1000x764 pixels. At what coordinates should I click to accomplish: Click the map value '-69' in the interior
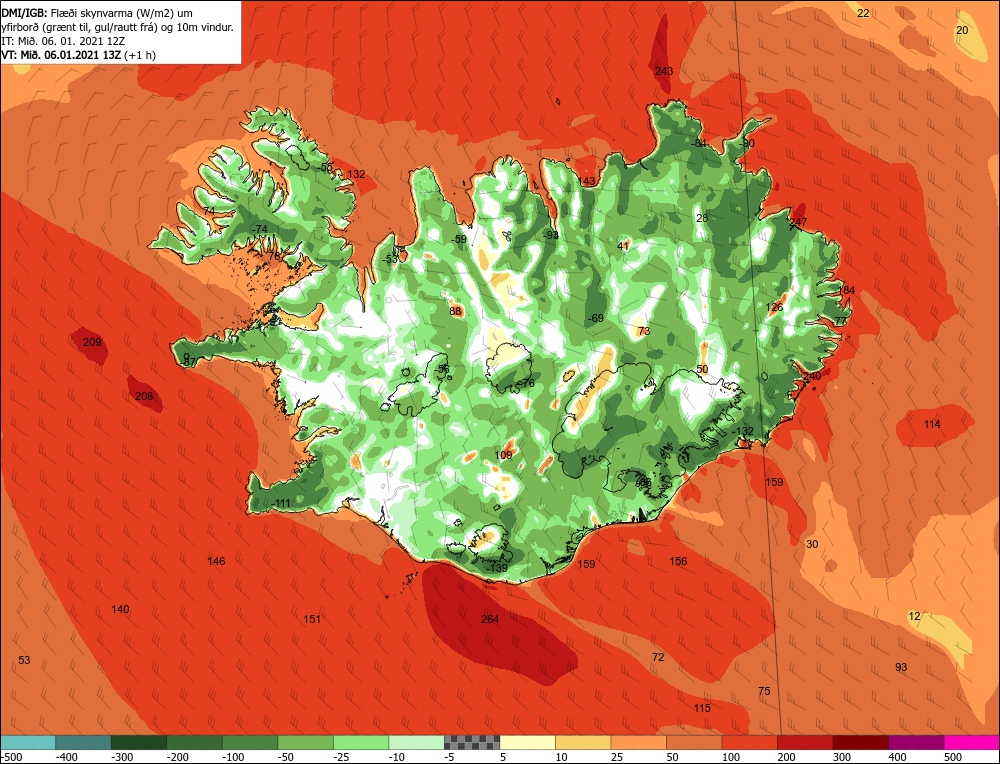click(595, 318)
